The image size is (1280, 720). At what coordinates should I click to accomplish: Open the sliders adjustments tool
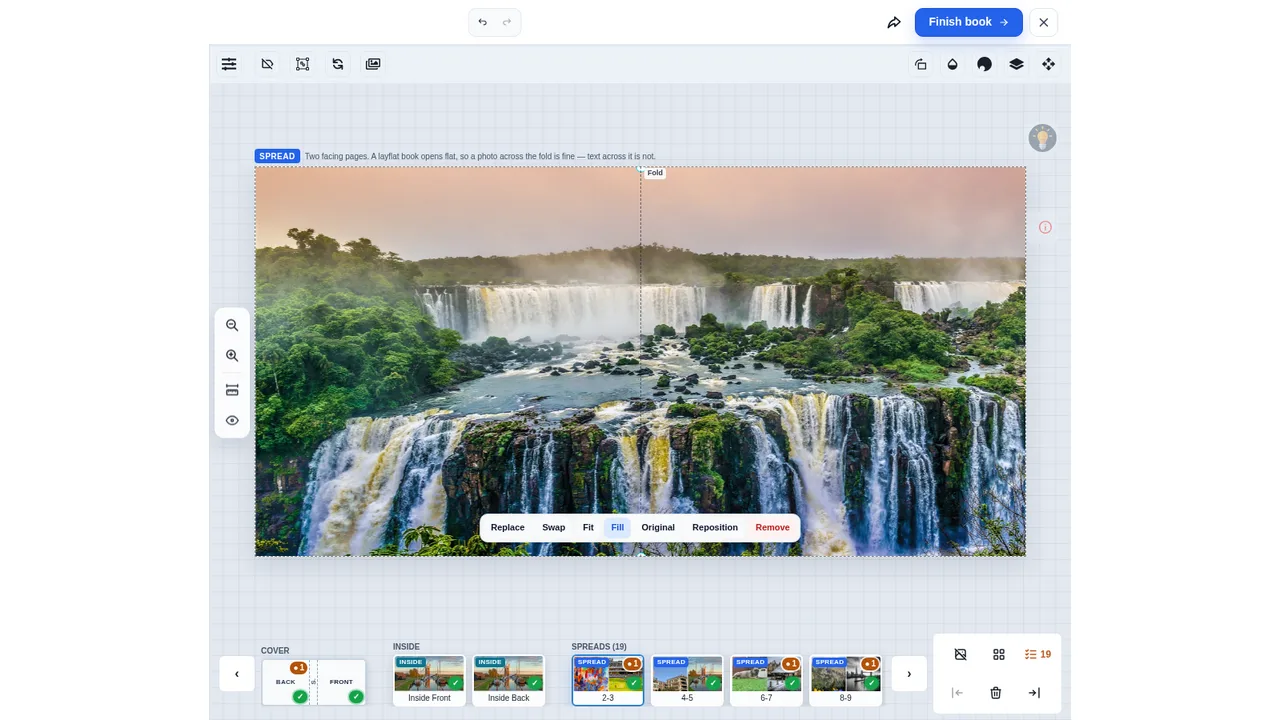(x=229, y=64)
